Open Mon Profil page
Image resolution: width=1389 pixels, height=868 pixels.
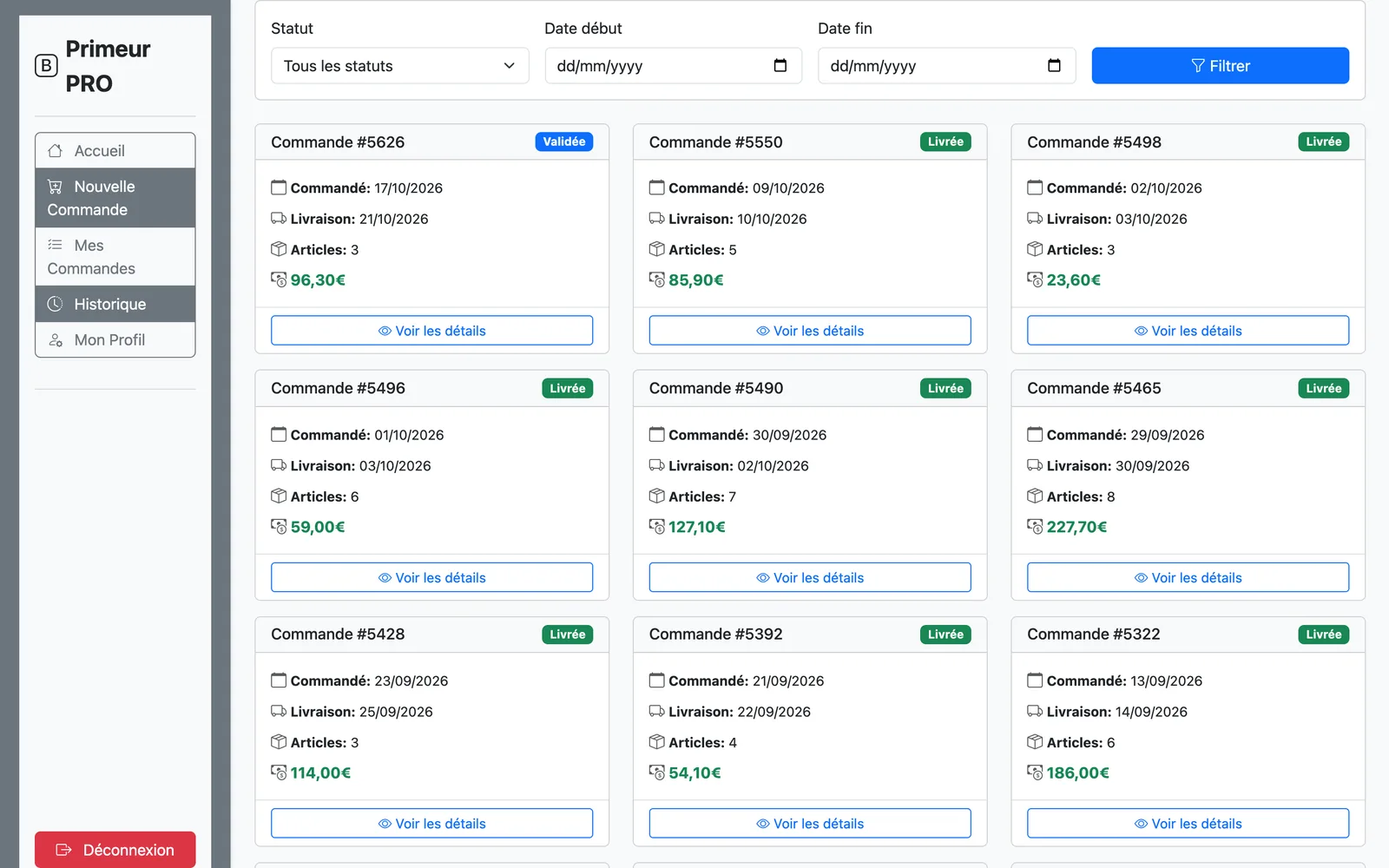(x=115, y=339)
